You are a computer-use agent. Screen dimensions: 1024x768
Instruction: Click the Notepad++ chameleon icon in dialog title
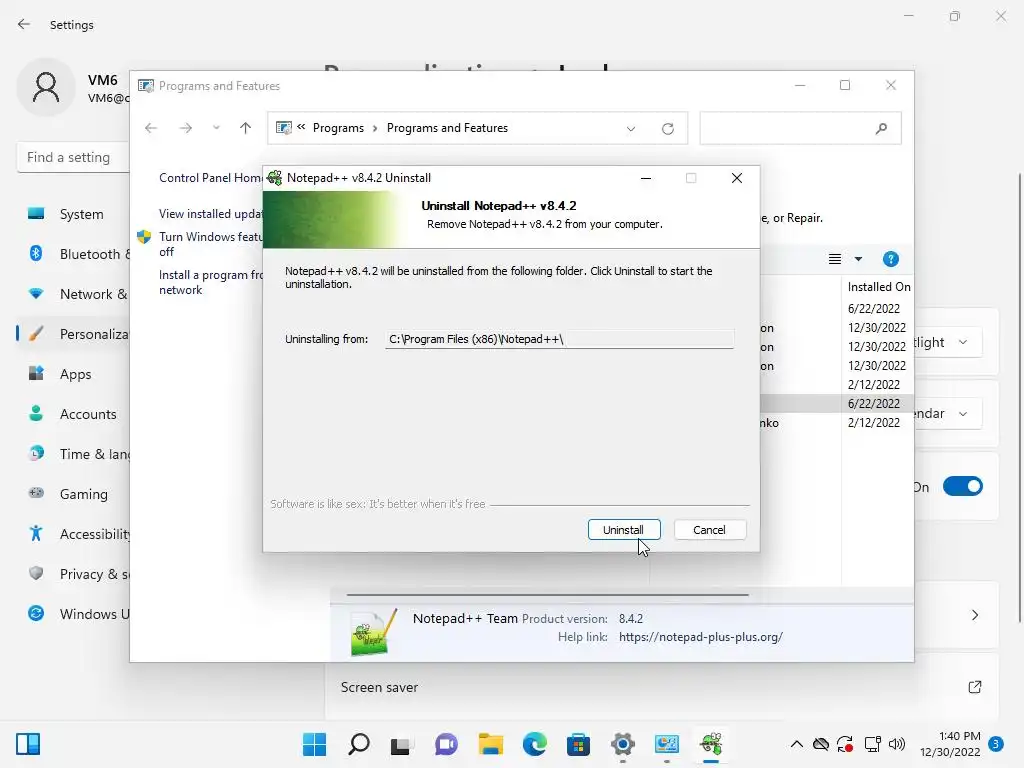pos(275,178)
